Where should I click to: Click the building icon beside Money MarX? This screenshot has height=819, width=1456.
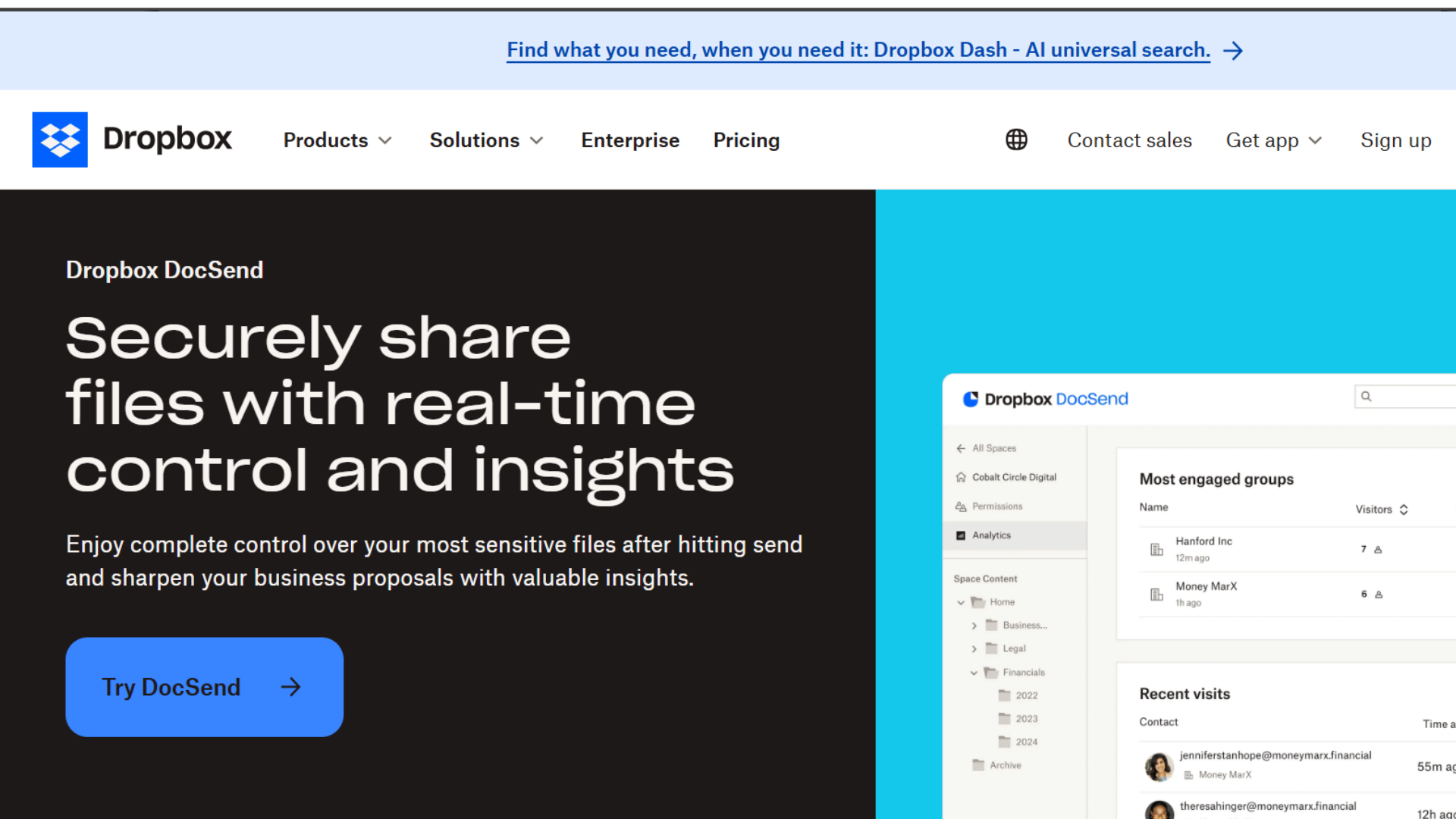[1156, 595]
